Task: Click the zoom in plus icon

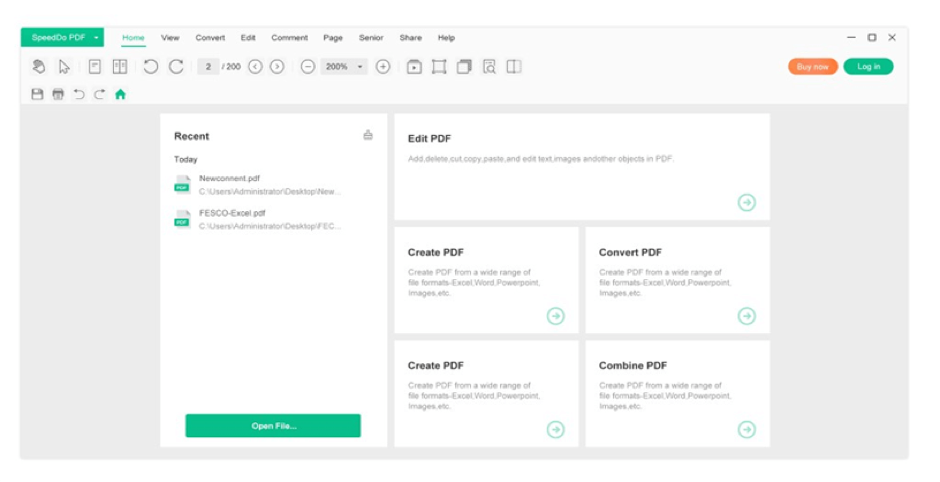Action: (383, 67)
